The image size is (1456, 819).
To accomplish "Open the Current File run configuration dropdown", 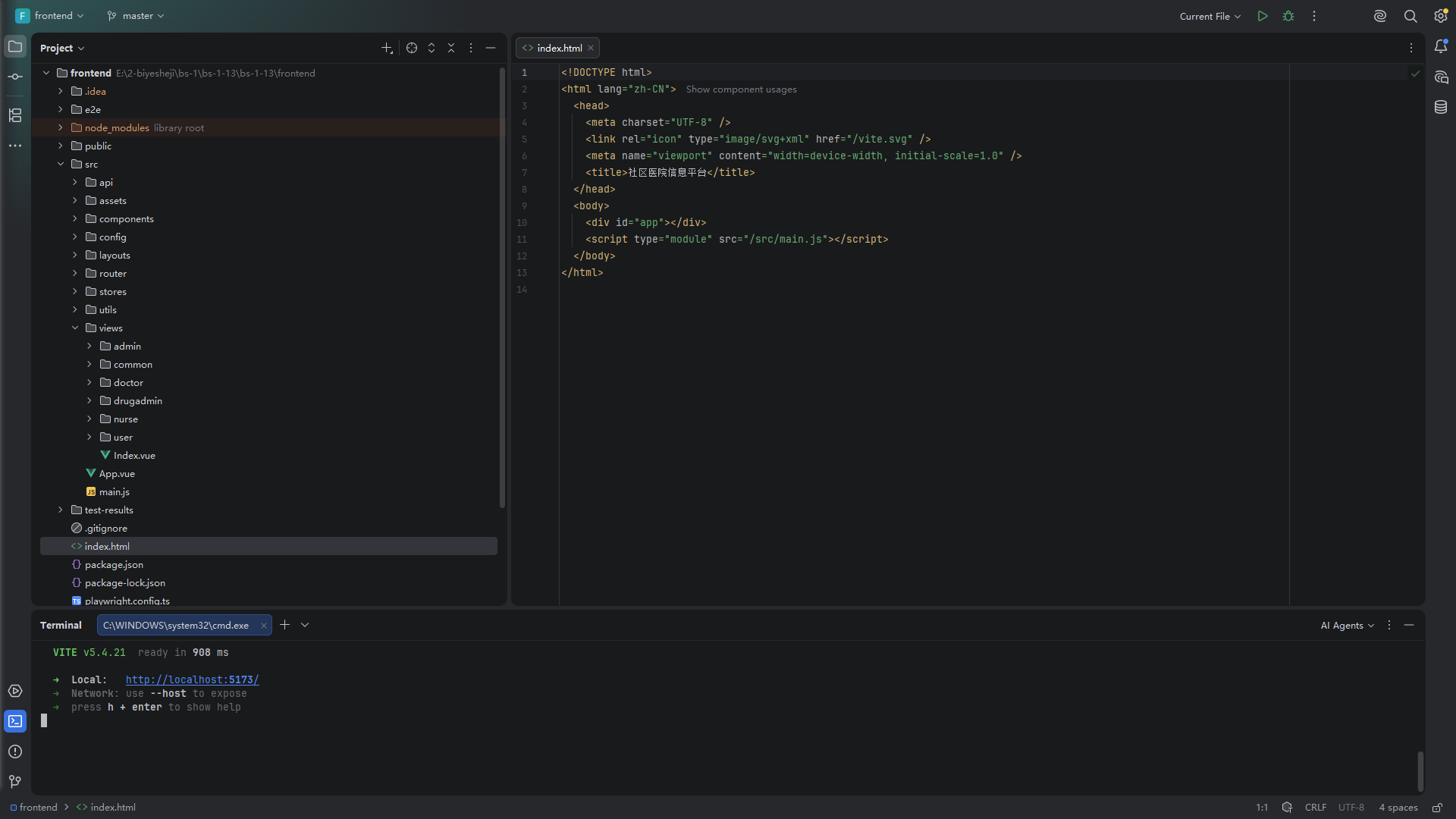I will (x=1210, y=16).
